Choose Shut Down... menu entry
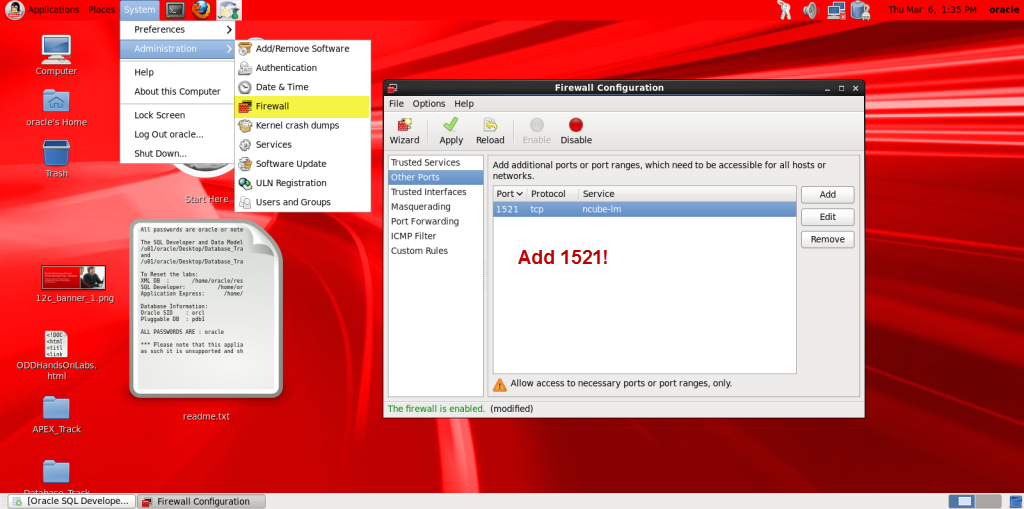The image size is (1024, 509). (177, 154)
